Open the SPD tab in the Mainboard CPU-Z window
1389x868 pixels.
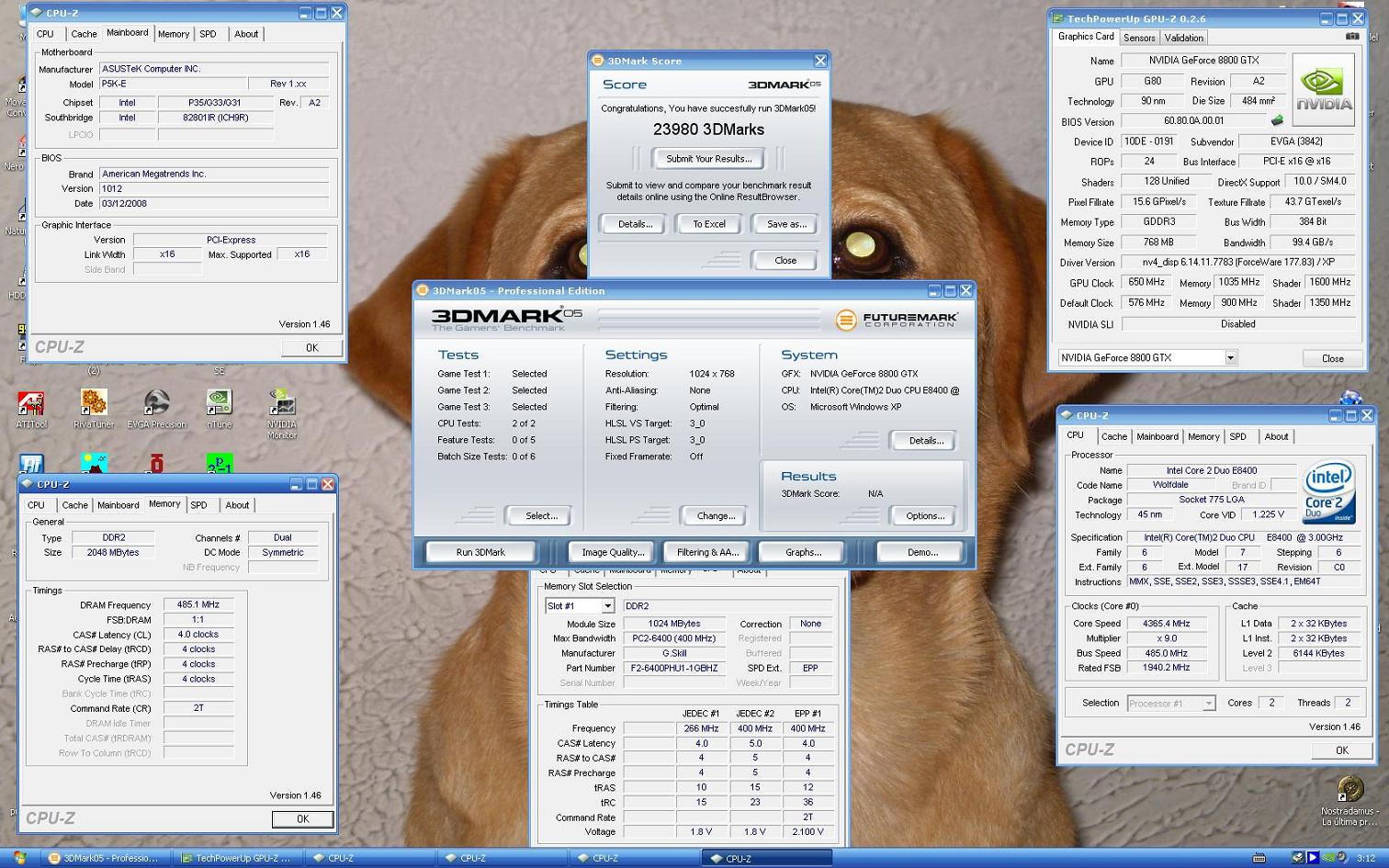209,34
